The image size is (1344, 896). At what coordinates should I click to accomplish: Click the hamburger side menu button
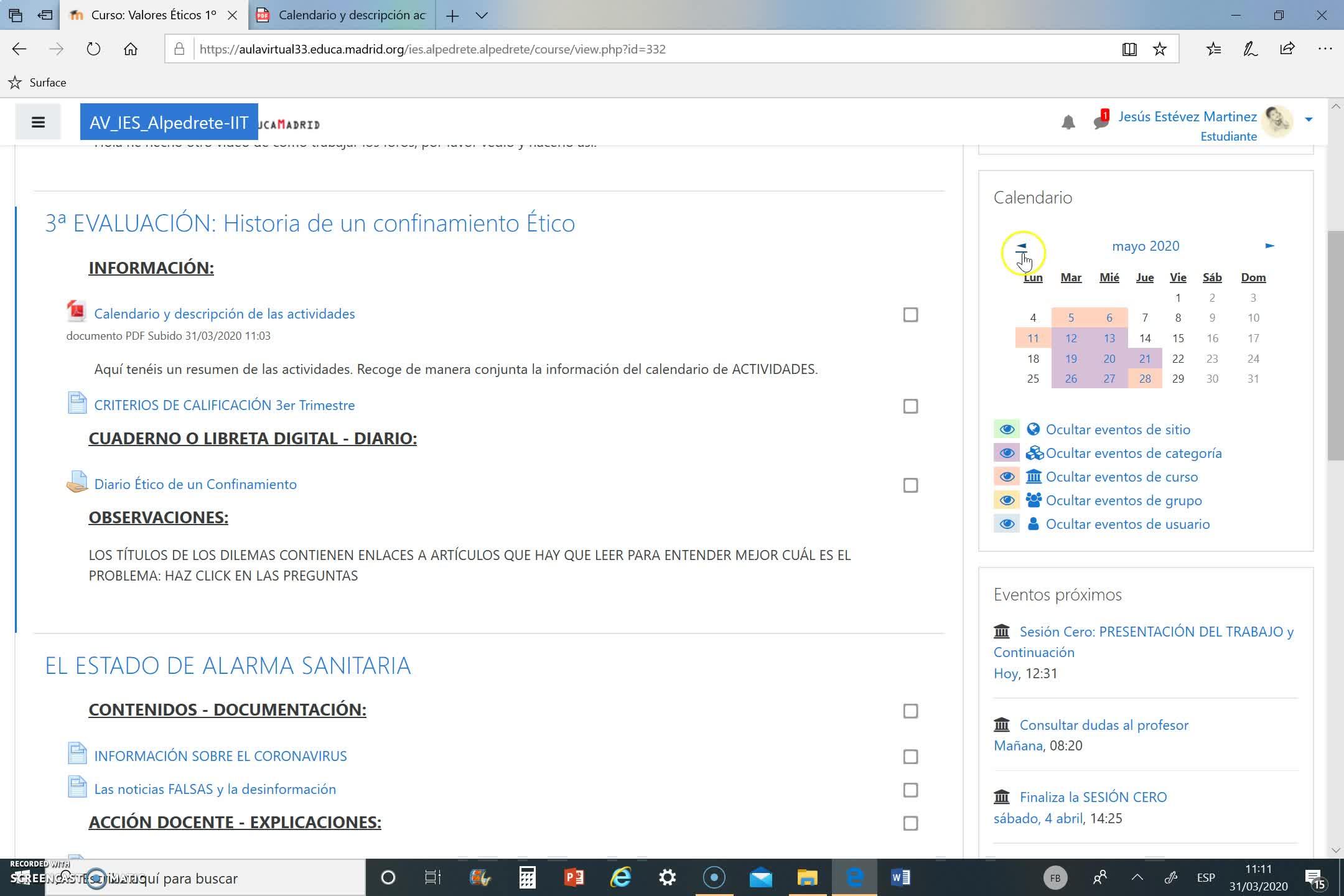pyautogui.click(x=38, y=122)
